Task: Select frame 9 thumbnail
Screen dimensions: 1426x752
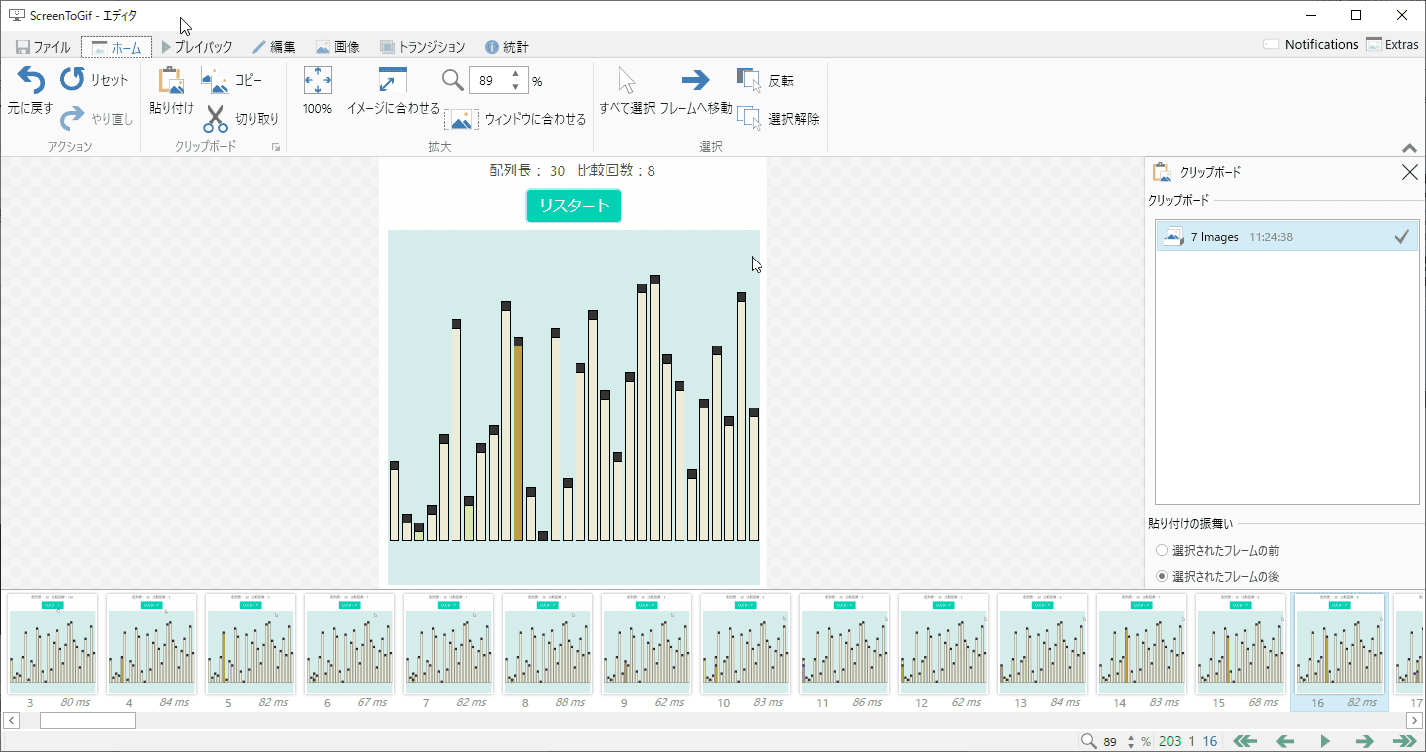Action: (x=646, y=644)
